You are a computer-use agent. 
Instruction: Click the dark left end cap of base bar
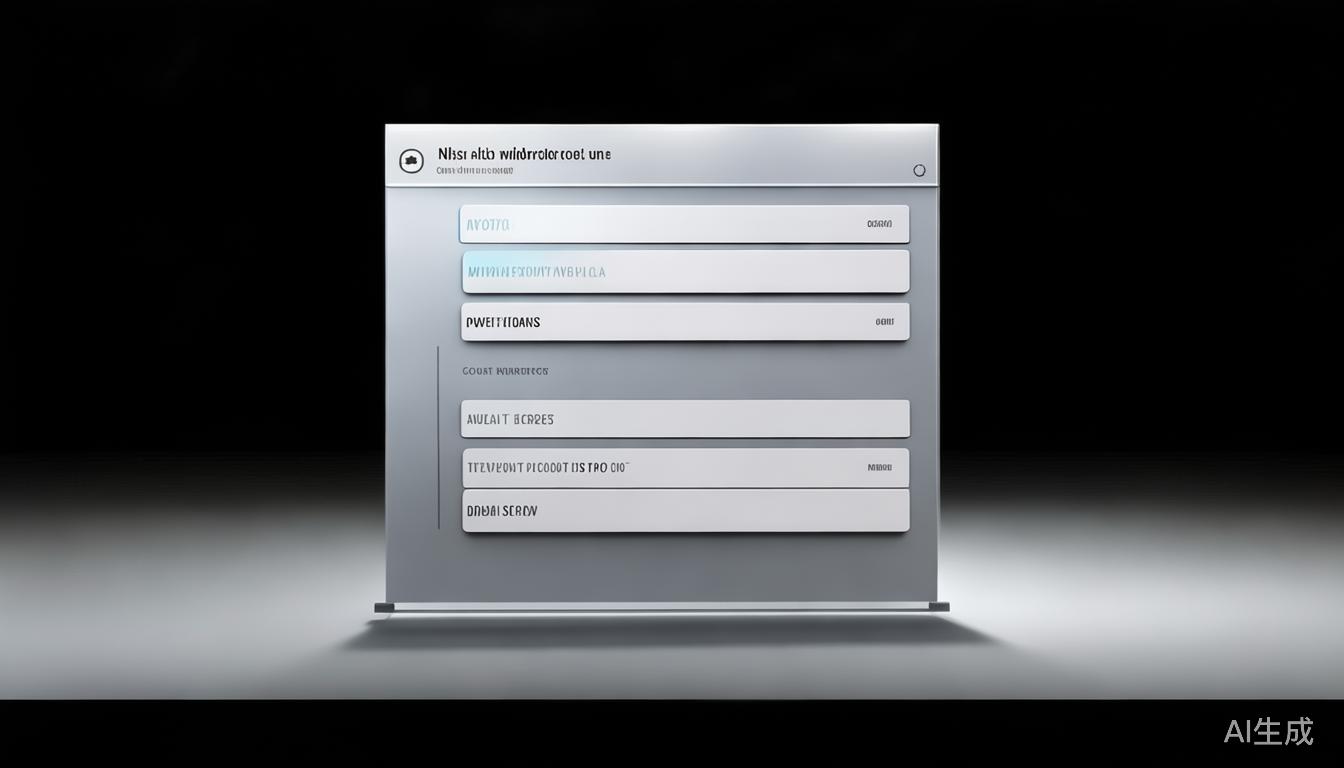coord(384,607)
